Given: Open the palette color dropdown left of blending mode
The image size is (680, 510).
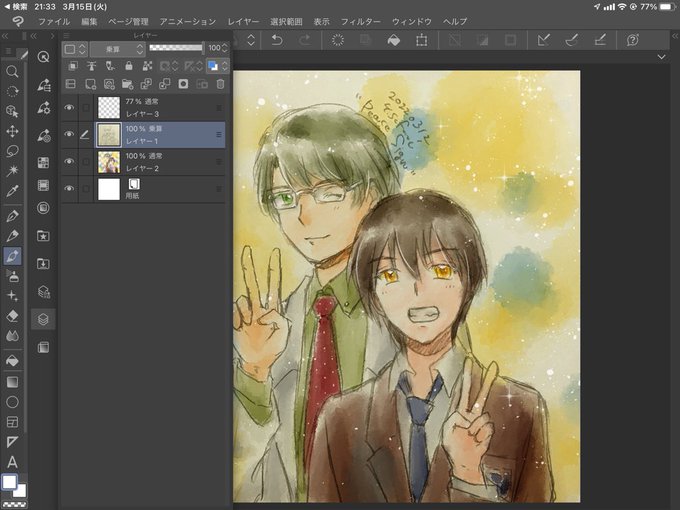Looking at the screenshot, I should [75, 49].
